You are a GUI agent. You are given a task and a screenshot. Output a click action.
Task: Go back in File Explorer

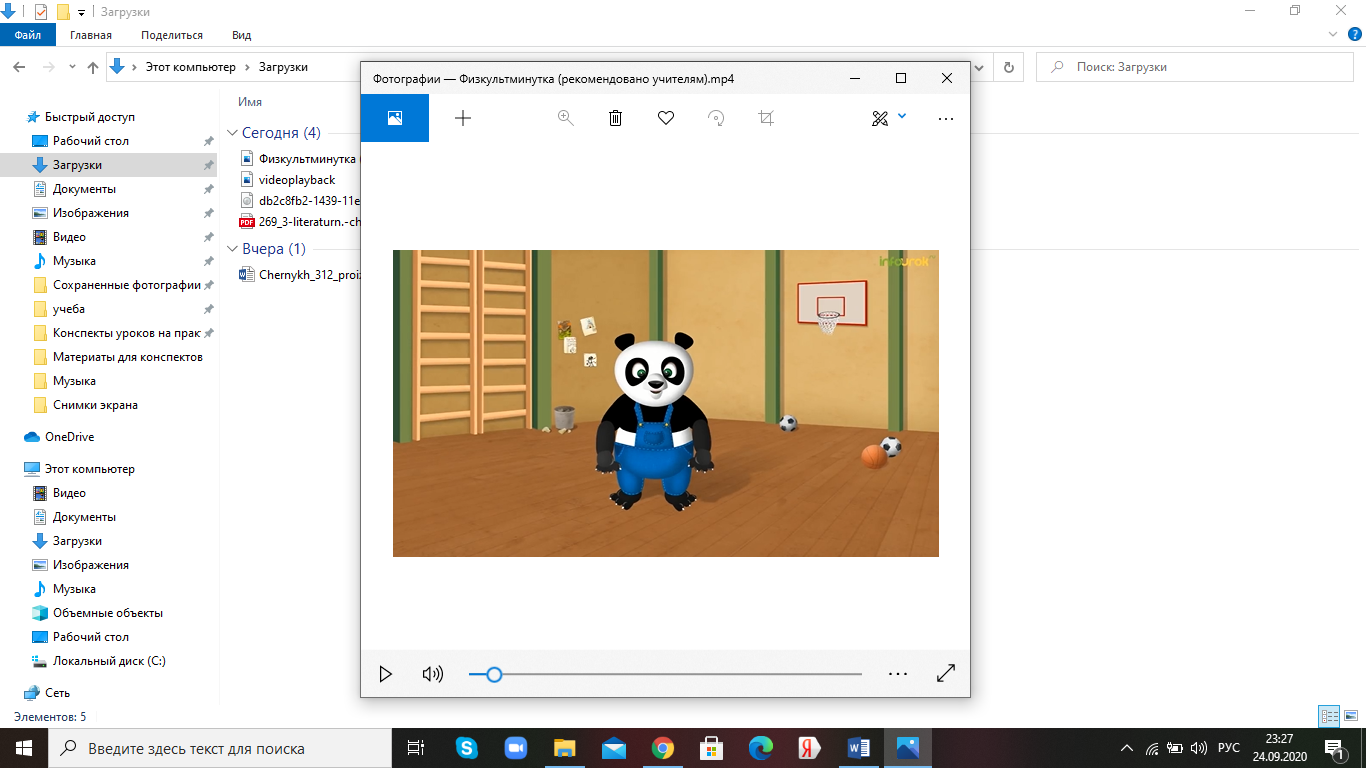pyautogui.click(x=19, y=67)
